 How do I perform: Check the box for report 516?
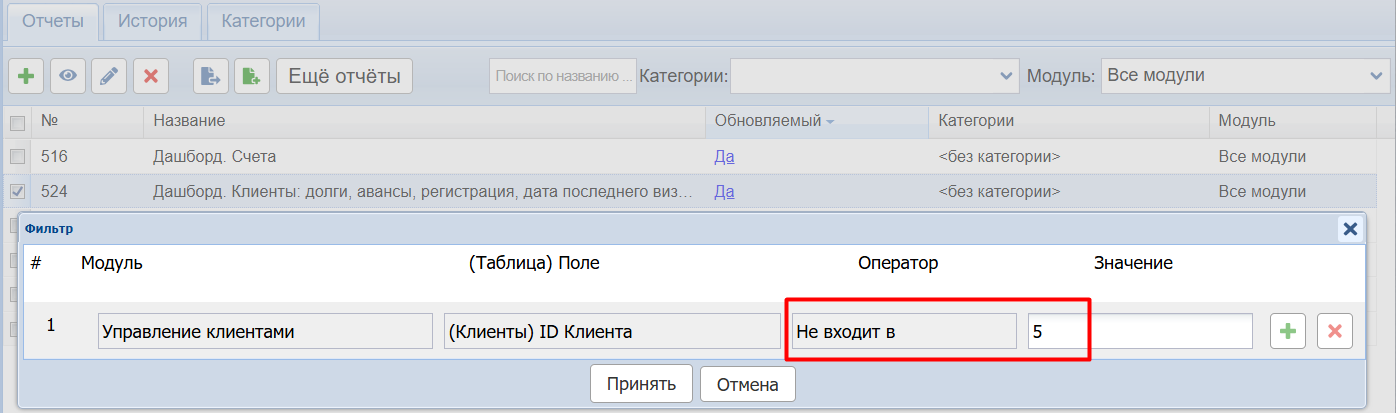[x=17, y=157]
